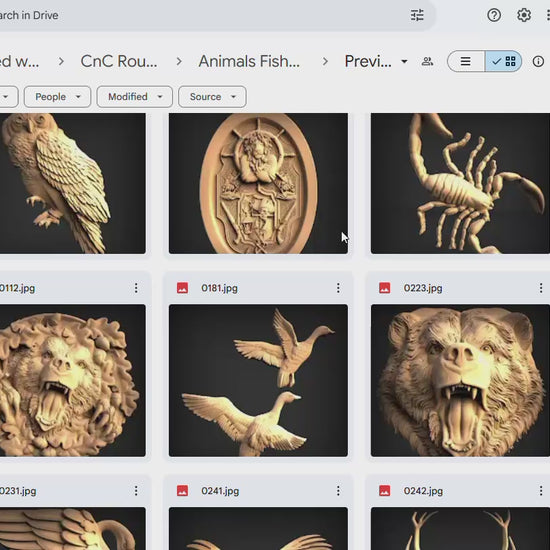The height and width of the screenshot is (550, 550).
Task: Select the 0241.jpg file name
Action: coord(220,491)
